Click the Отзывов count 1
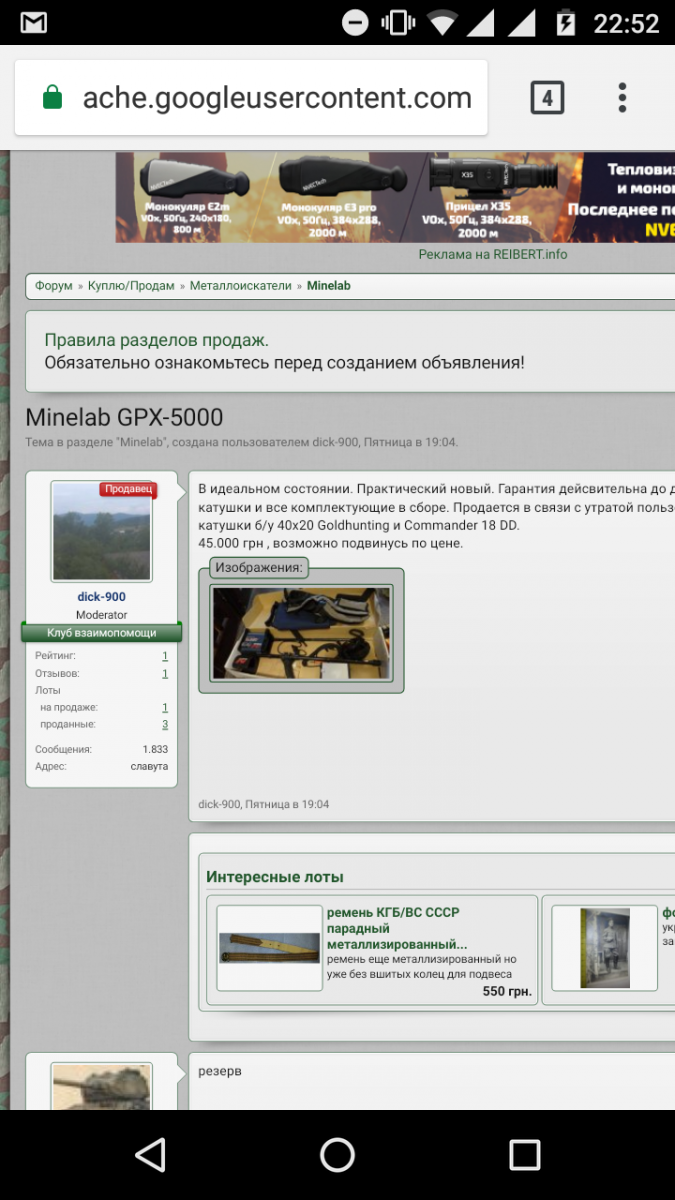Viewport: 675px width, 1200px height. pyautogui.click(x=165, y=674)
